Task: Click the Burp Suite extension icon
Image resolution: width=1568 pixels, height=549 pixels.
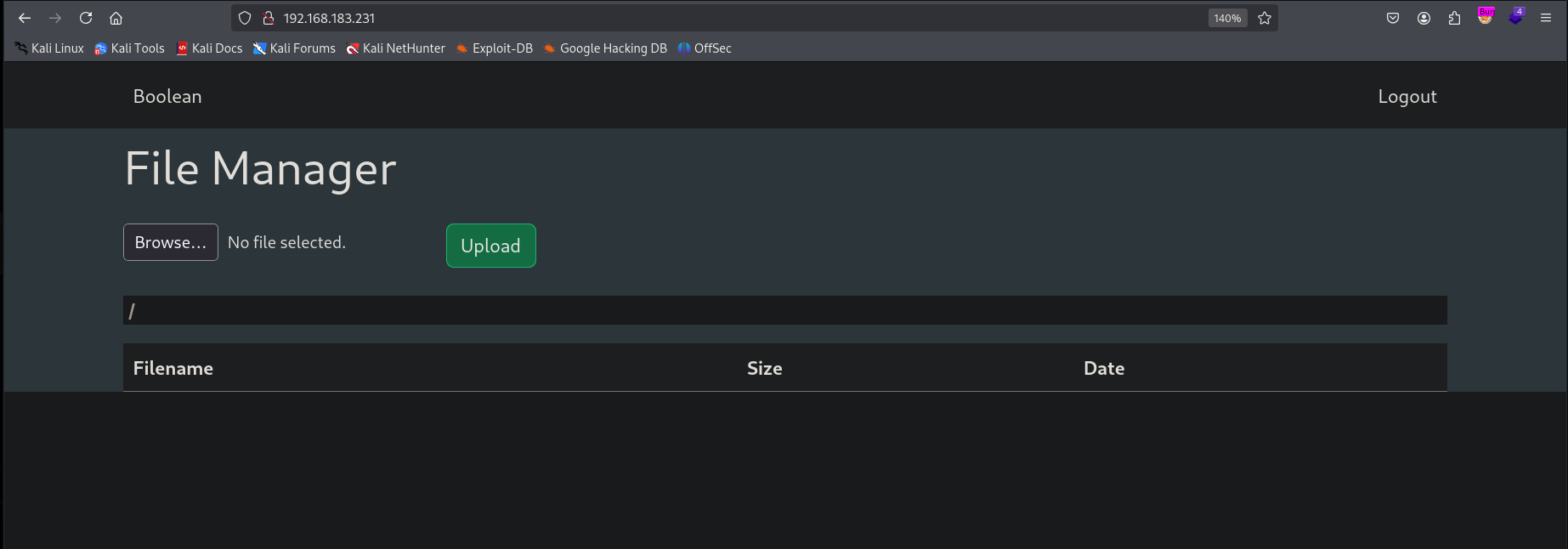Action: coord(1486,17)
